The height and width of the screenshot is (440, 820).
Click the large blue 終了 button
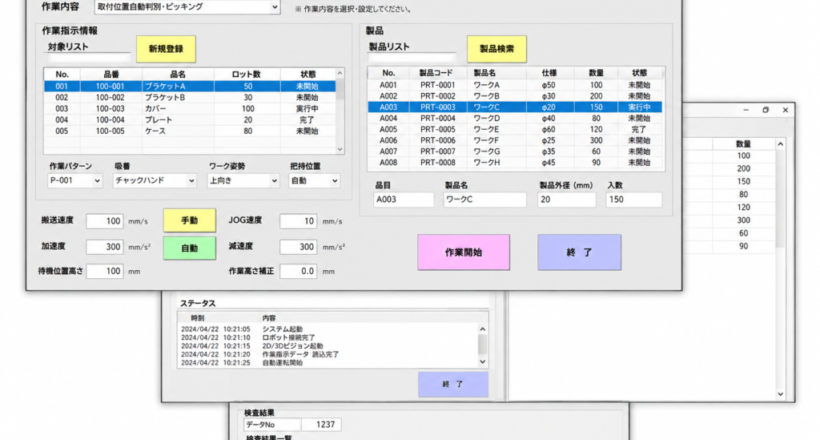(579, 252)
